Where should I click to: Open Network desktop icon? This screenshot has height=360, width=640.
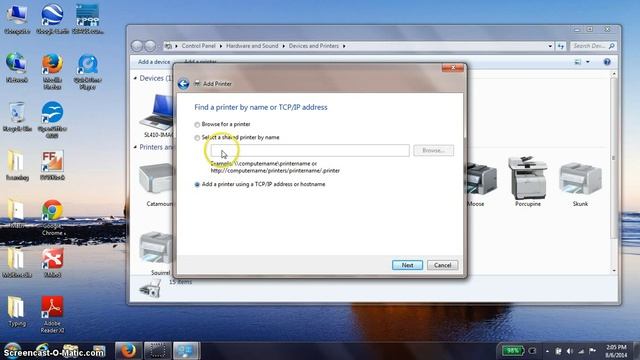17,67
